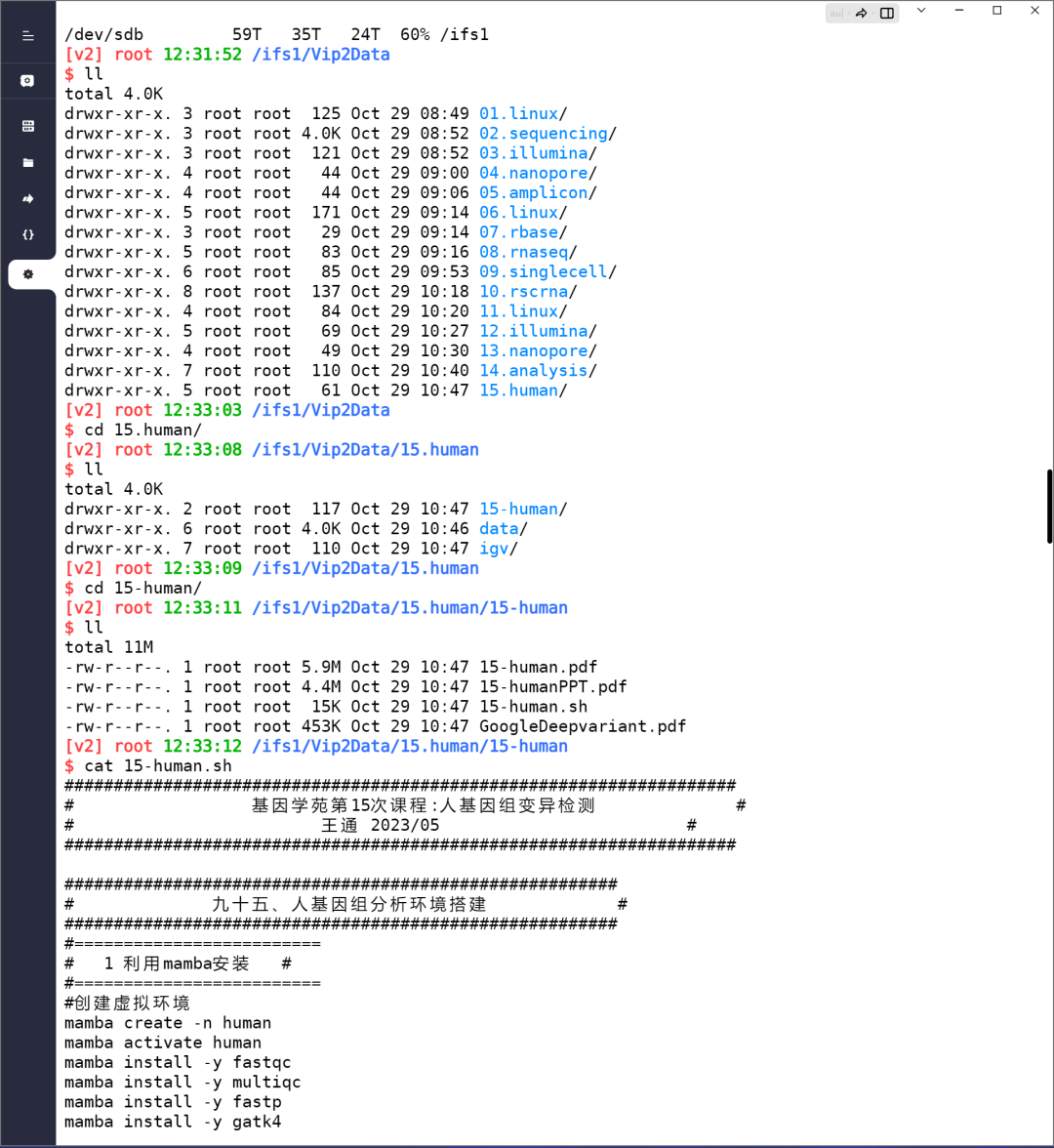This screenshot has width=1054, height=1148.
Task: Click the '王通 2023/05' header line
Action: click(x=380, y=825)
